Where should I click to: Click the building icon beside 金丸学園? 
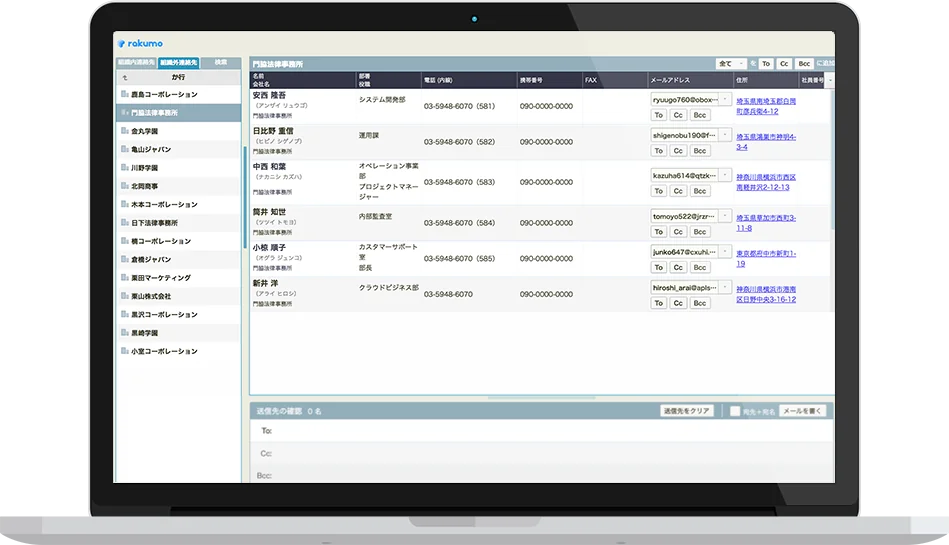pos(124,131)
